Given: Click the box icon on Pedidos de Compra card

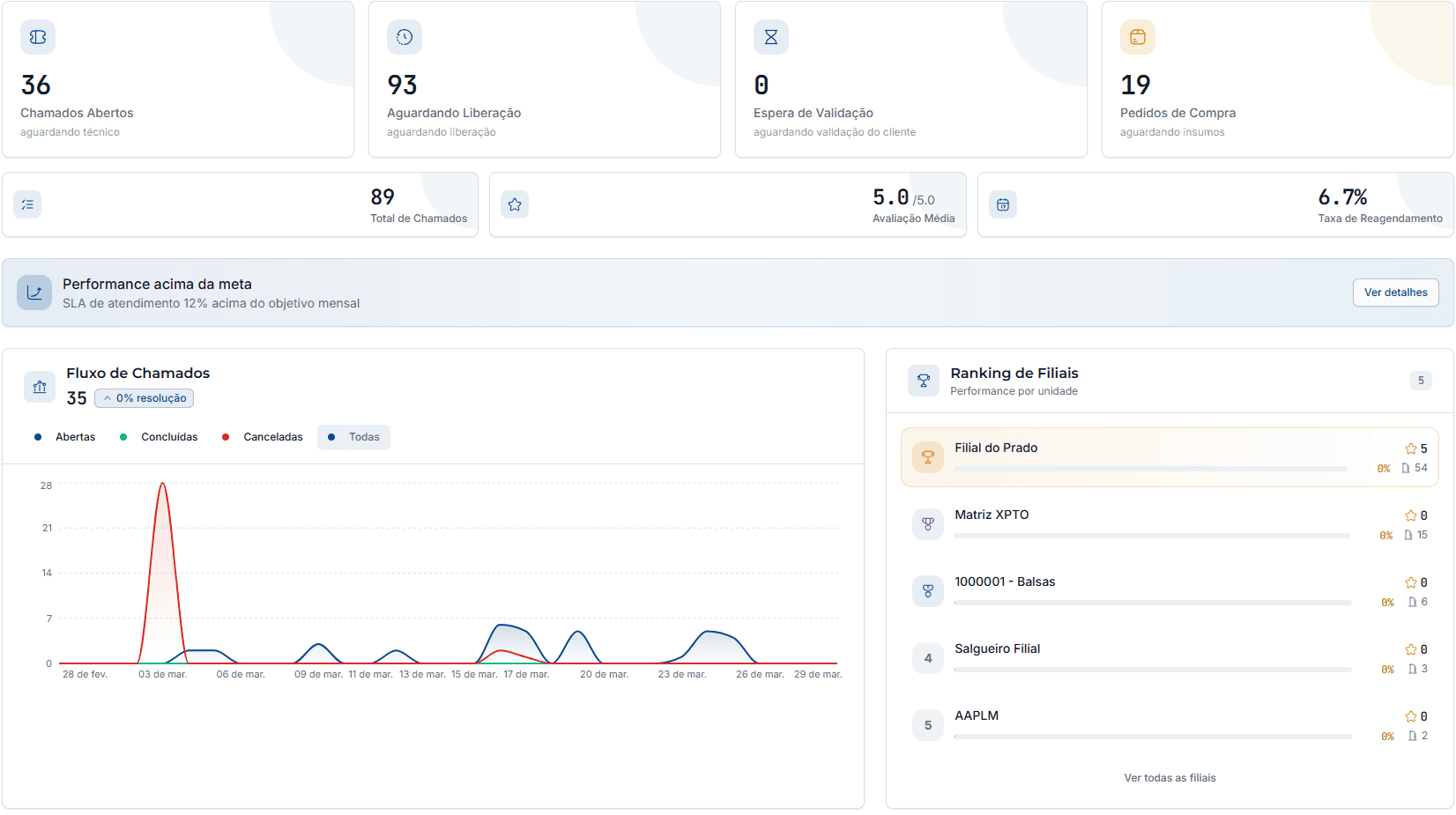Looking at the screenshot, I should point(1137,37).
